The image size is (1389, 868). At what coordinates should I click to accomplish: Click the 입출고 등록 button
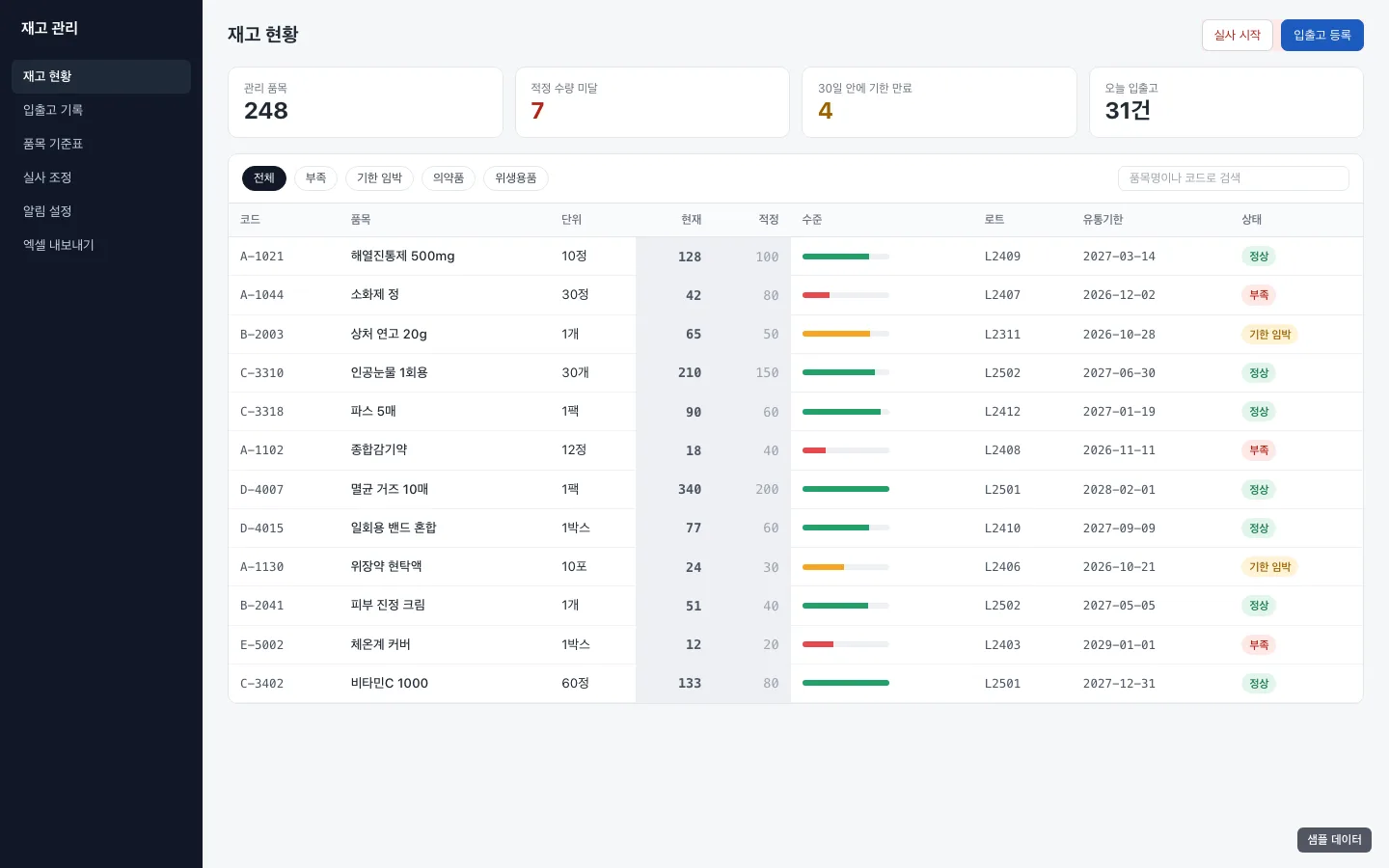click(x=1321, y=35)
